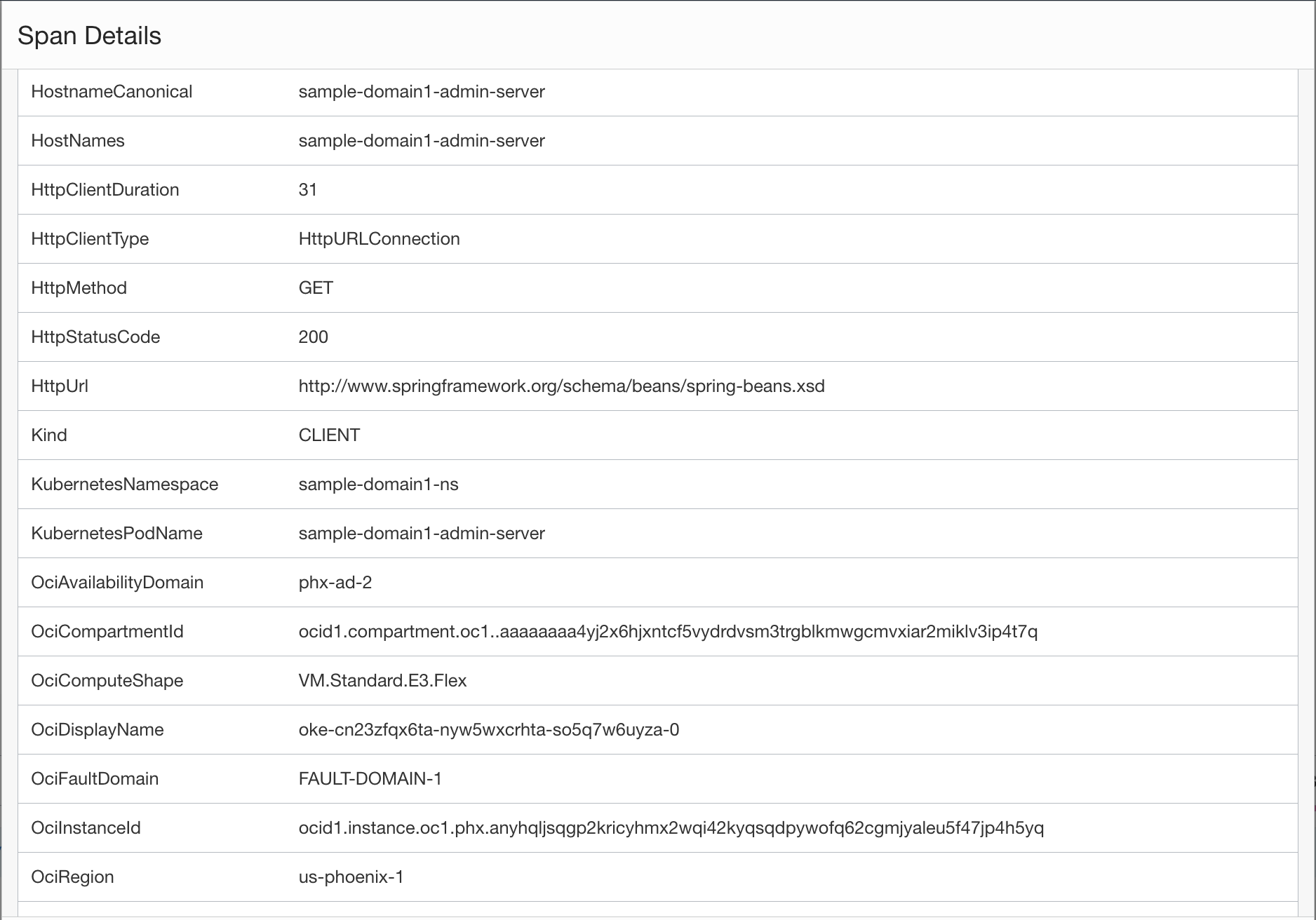Viewport: 1316px width, 920px height.
Task: Select the HttpMethod GET value
Action: [316, 288]
